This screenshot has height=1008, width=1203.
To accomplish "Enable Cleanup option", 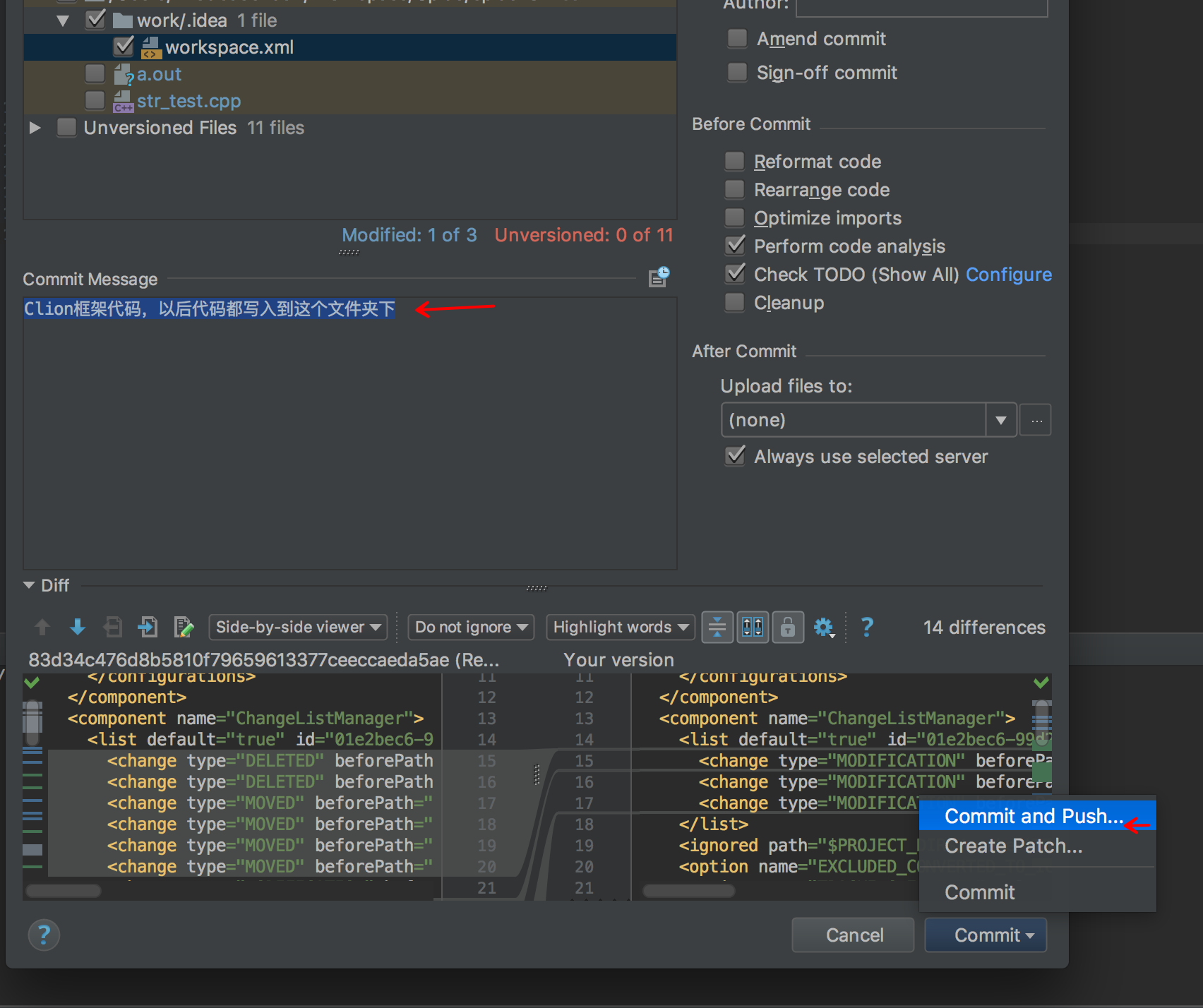I will (x=735, y=303).
